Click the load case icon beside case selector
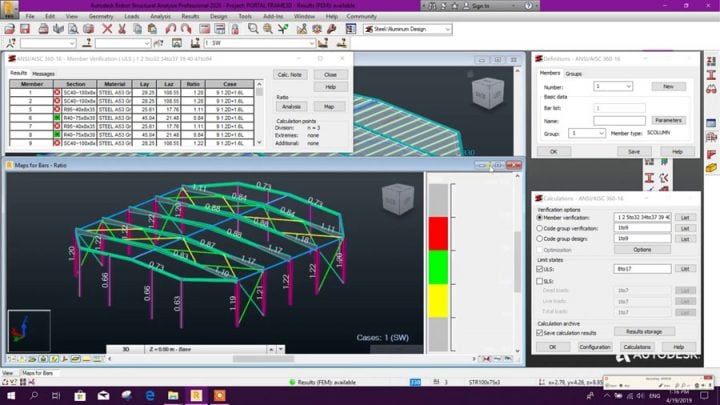Screen dimensions: 720x405 click(x=195, y=43)
